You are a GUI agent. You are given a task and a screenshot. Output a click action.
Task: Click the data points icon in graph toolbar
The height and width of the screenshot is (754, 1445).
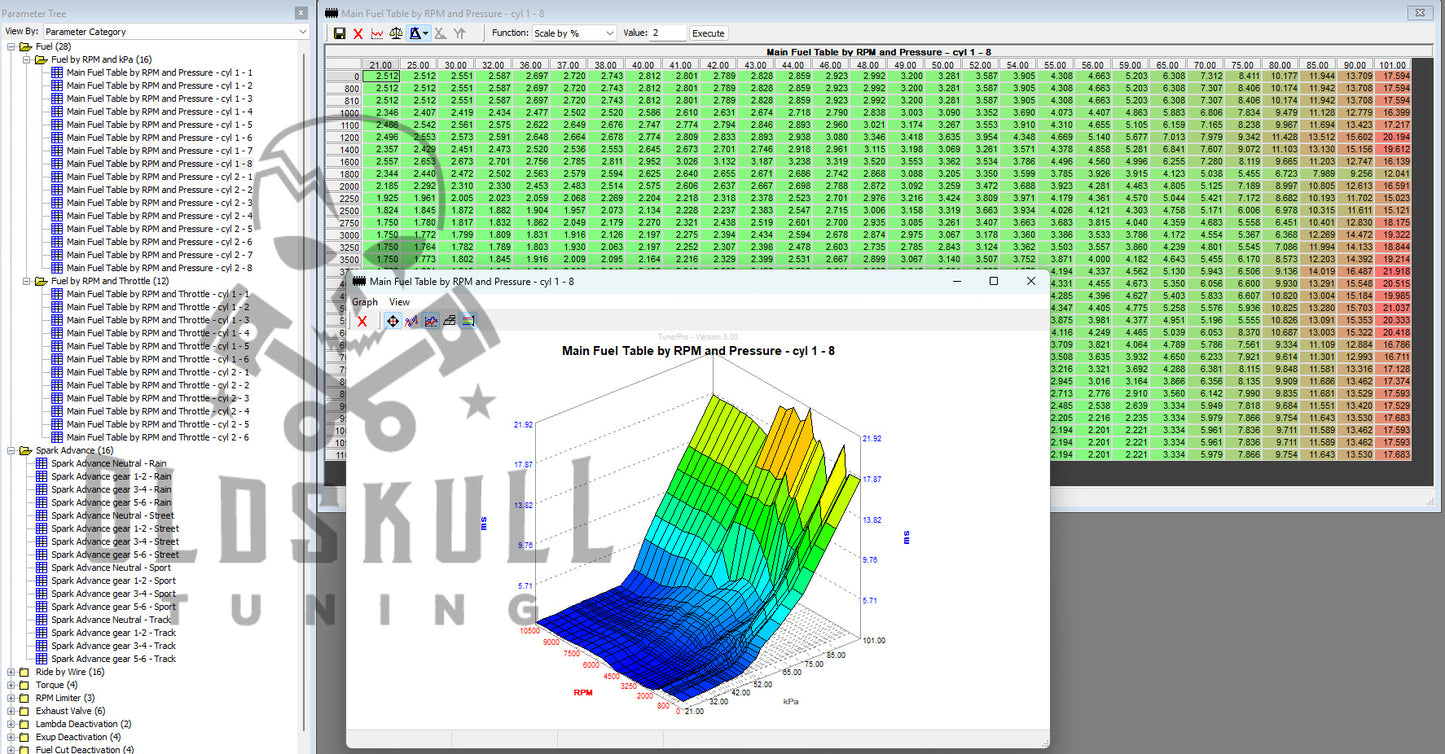point(411,321)
